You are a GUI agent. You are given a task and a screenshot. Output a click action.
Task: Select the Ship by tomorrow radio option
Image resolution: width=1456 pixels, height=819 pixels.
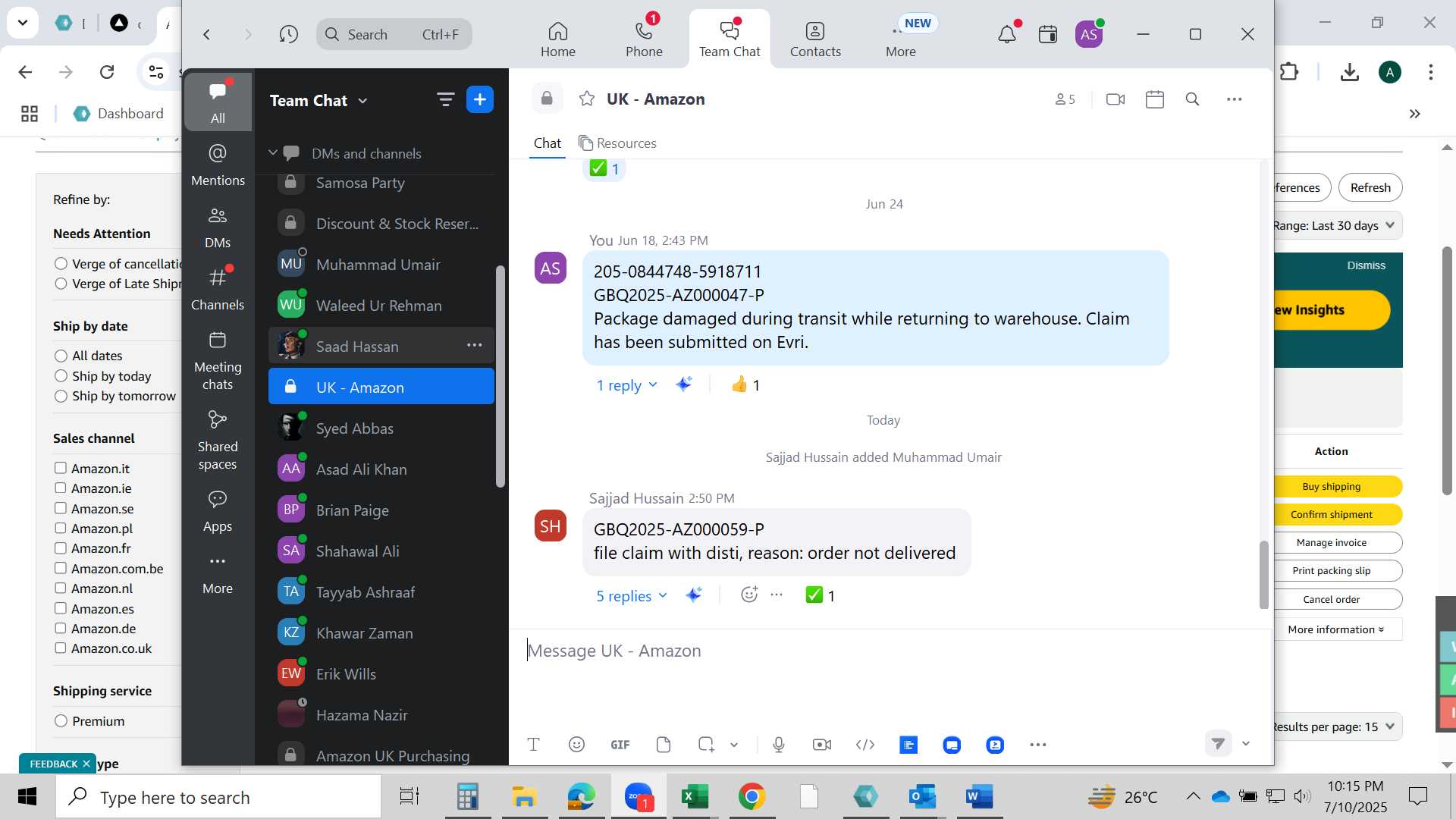61,396
